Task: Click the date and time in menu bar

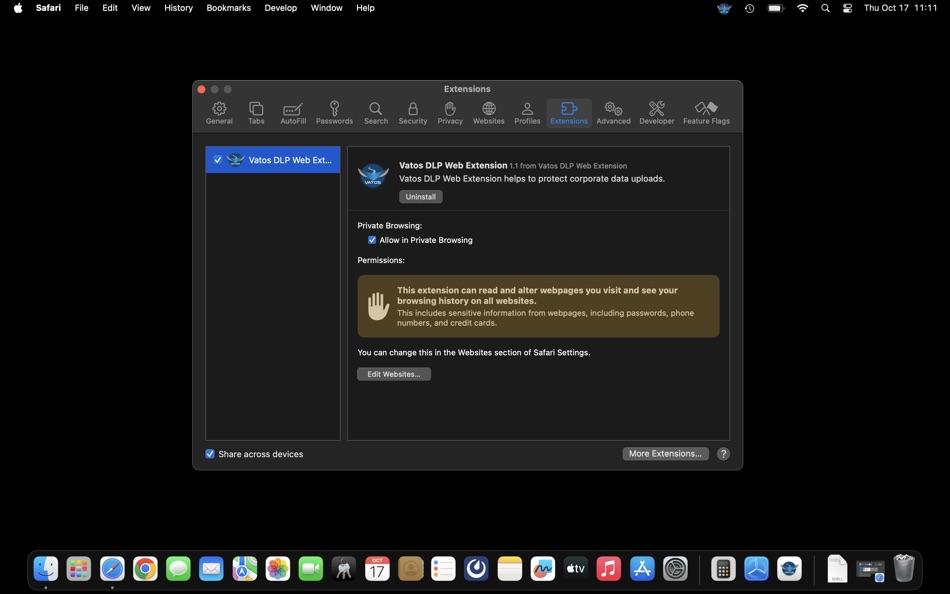Action: click(x=900, y=8)
